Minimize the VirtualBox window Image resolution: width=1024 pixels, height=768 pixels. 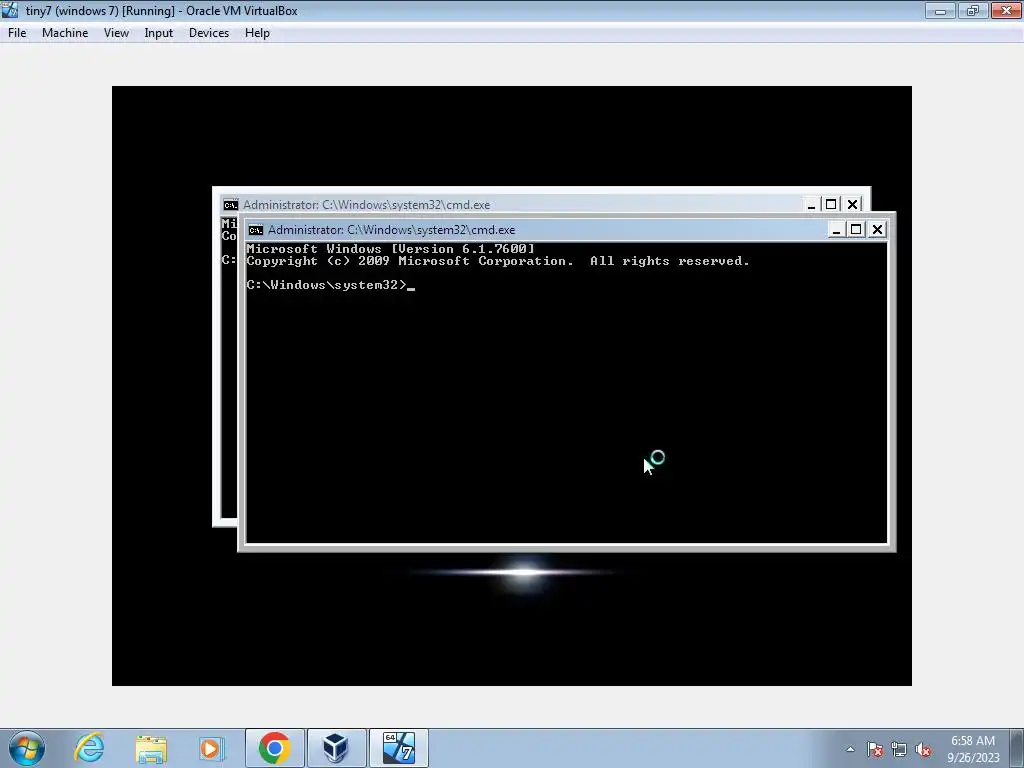pyautogui.click(x=940, y=10)
